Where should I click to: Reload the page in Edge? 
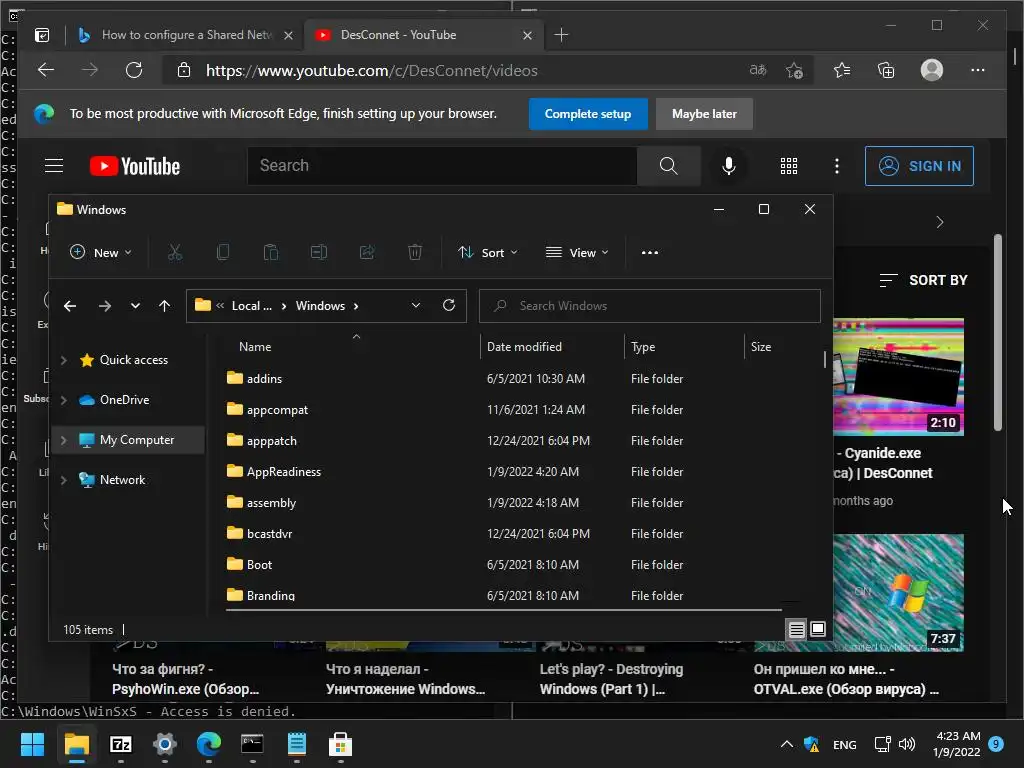click(x=134, y=71)
